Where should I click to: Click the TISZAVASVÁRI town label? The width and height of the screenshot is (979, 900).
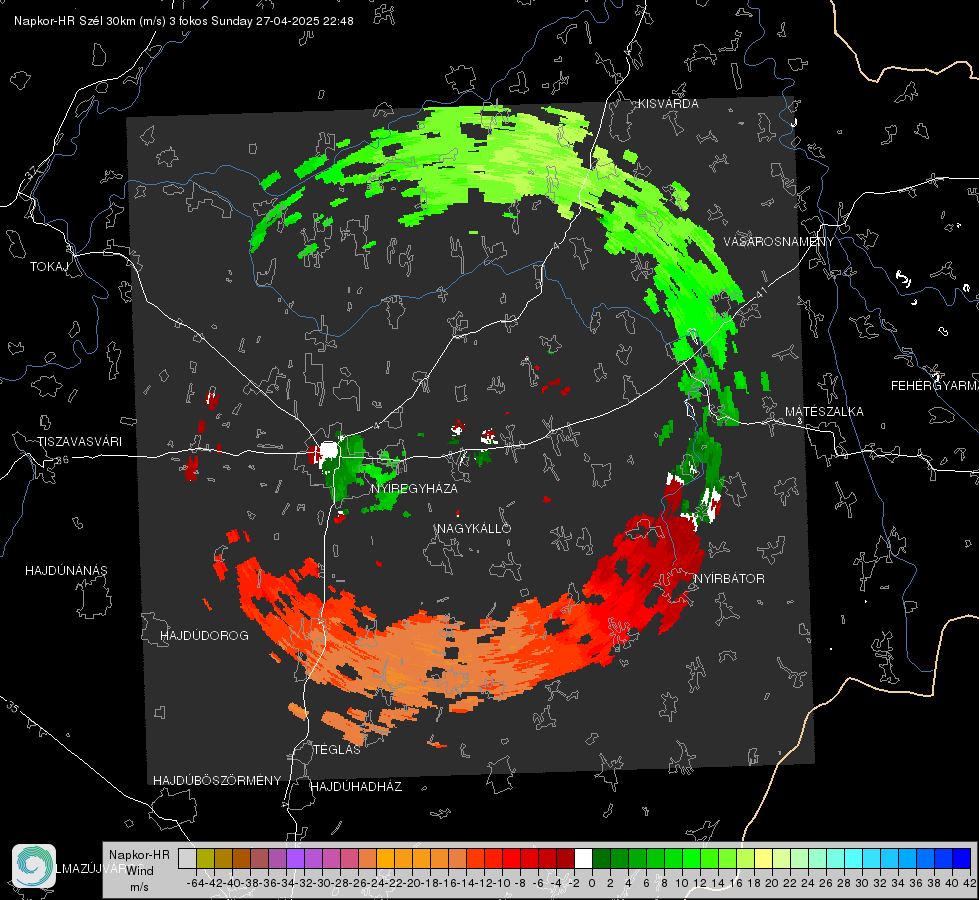79,442
